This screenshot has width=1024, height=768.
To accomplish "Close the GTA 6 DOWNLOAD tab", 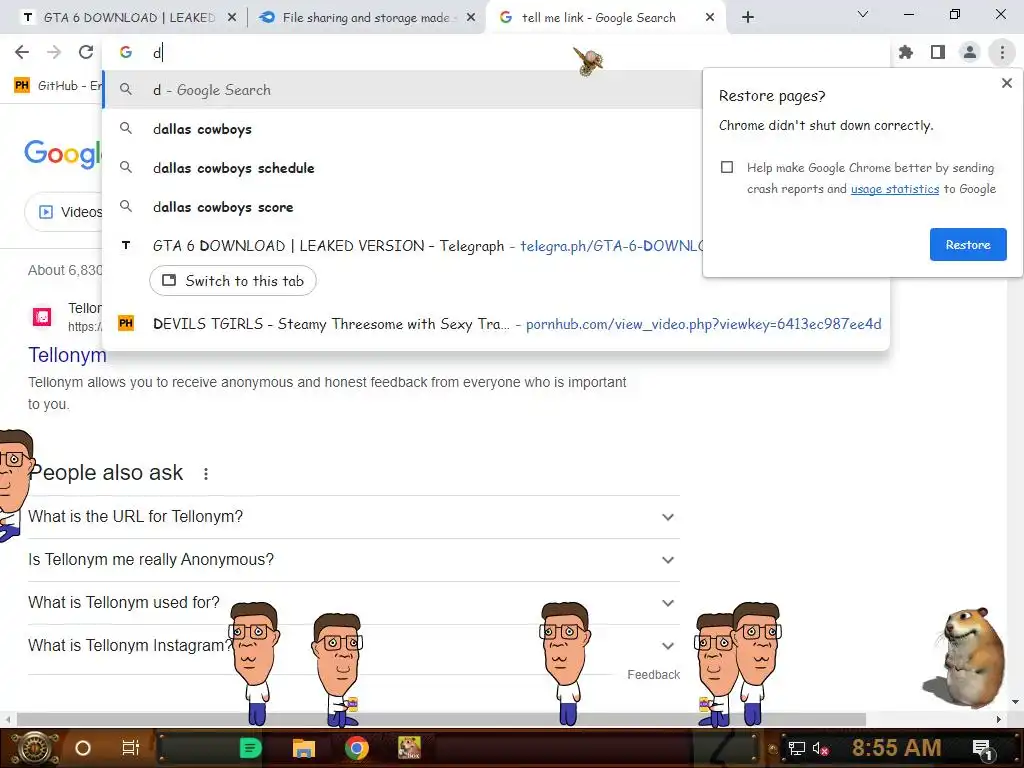I will pyautogui.click(x=232, y=18).
